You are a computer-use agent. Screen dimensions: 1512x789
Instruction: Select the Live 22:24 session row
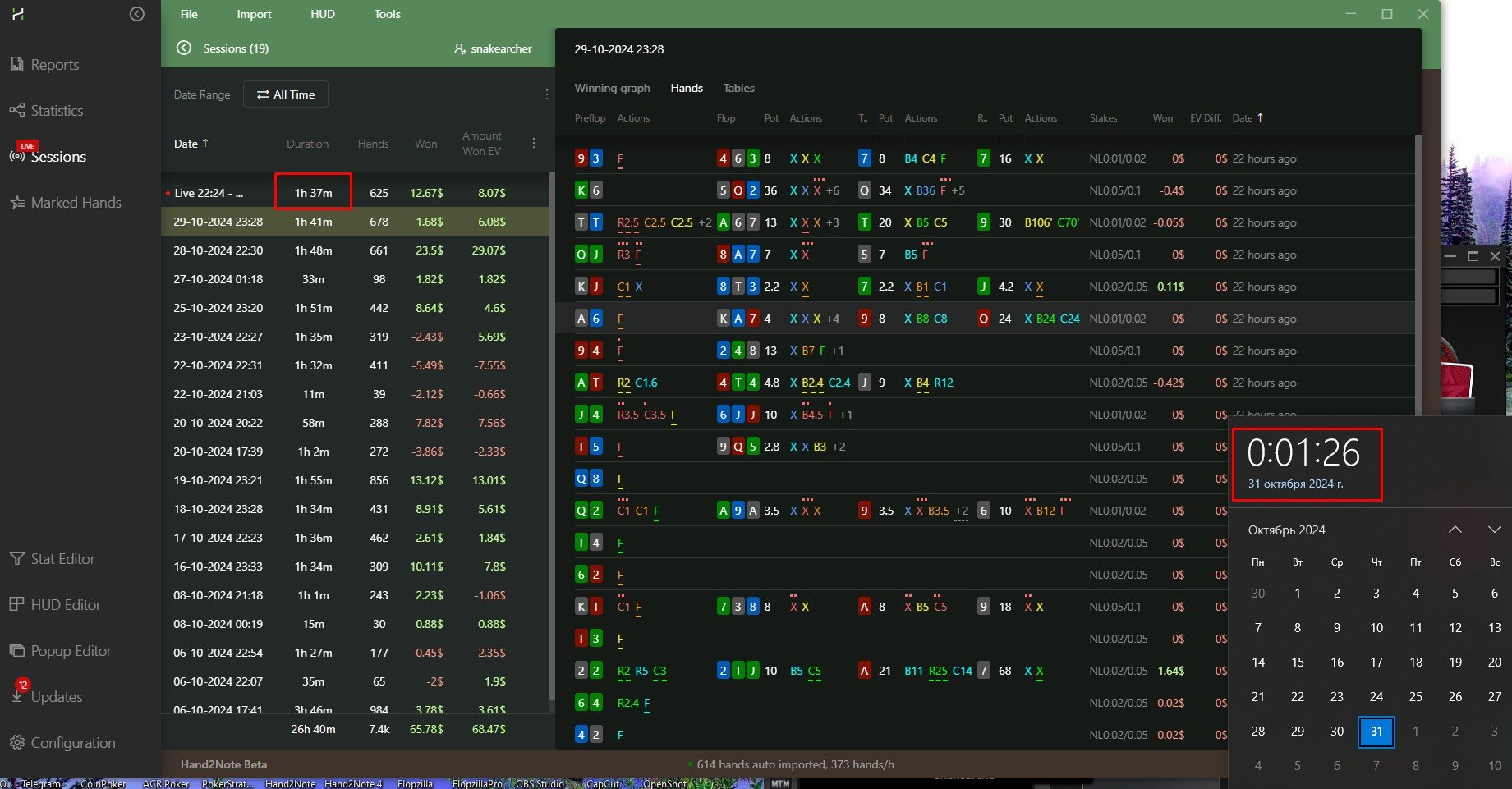pyautogui.click(x=355, y=193)
